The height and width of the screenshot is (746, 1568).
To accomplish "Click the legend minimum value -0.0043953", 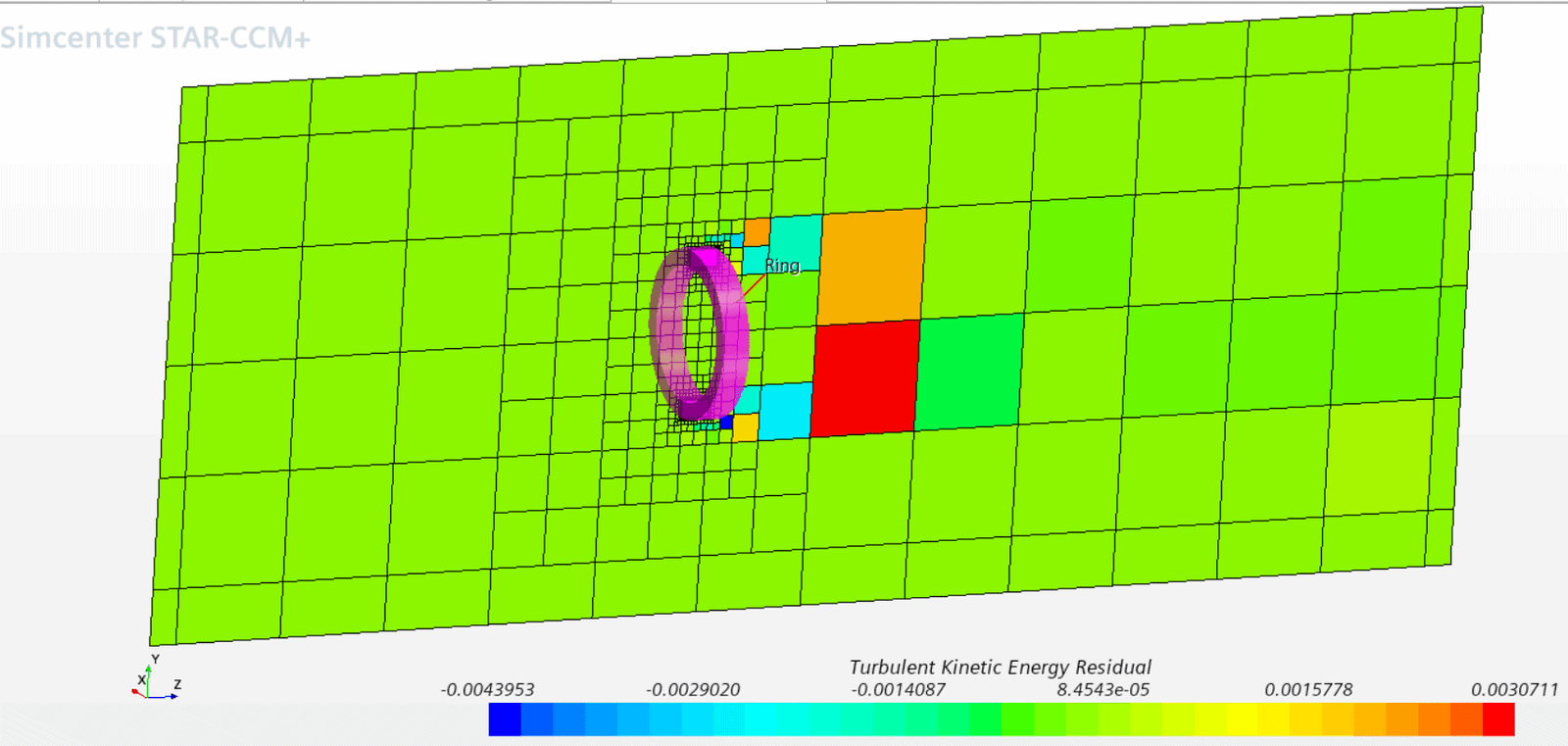I will pyautogui.click(x=487, y=689).
